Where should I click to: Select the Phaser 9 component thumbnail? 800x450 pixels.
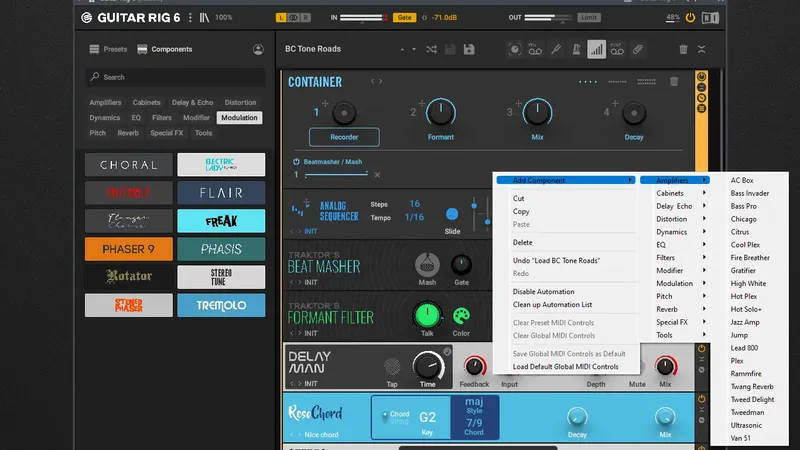pos(129,249)
